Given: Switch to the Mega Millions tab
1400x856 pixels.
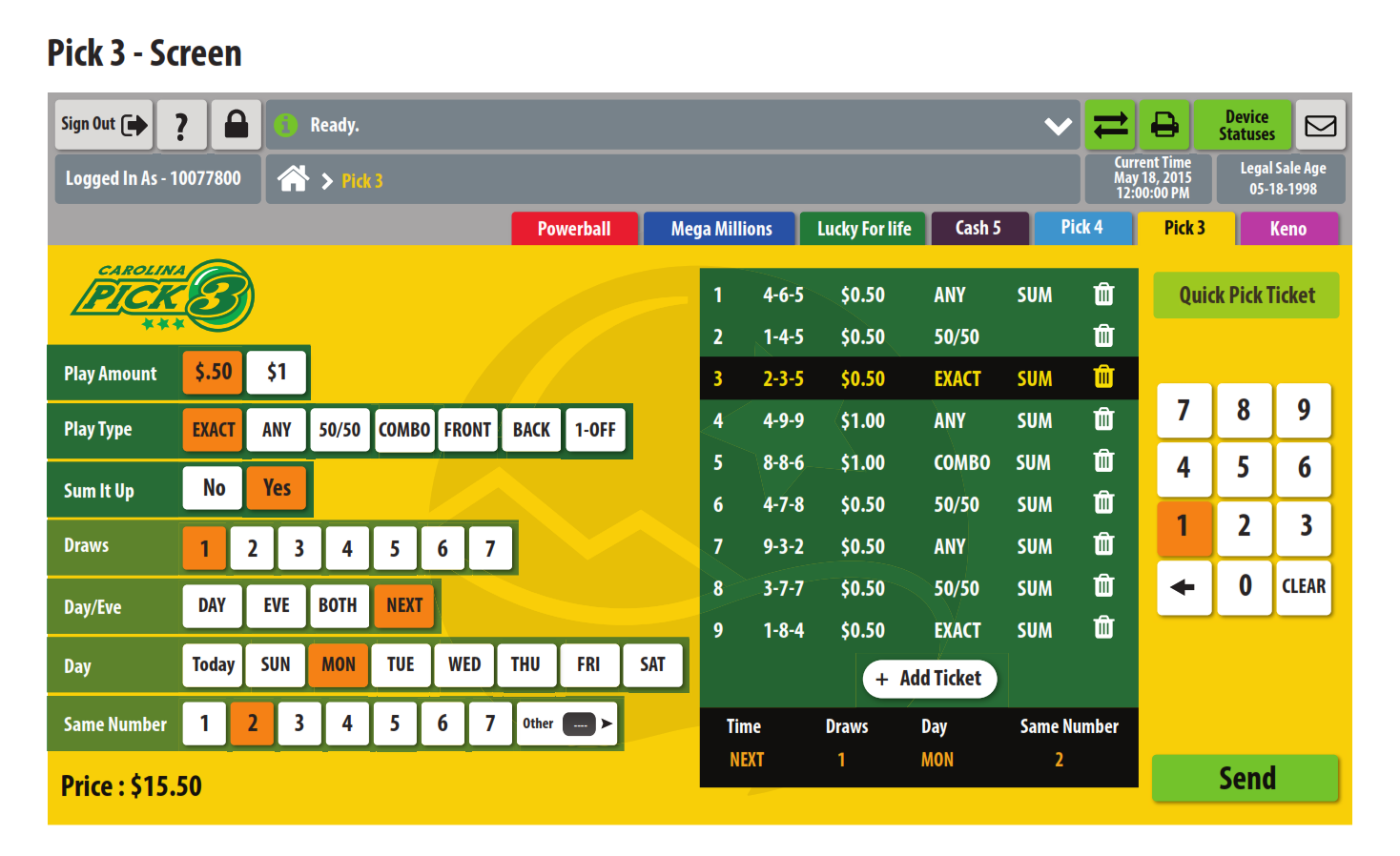Looking at the screenshot, I should (720, 229).
